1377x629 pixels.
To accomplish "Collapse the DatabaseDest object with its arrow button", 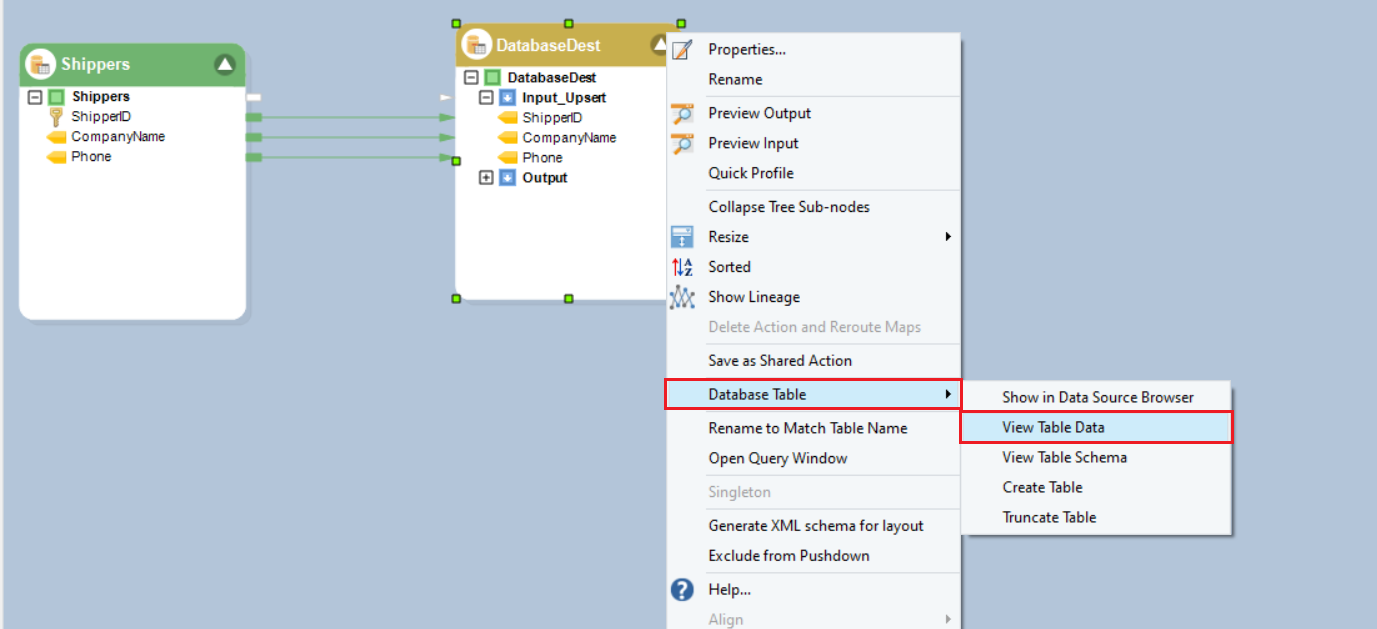I will [660, 45].
